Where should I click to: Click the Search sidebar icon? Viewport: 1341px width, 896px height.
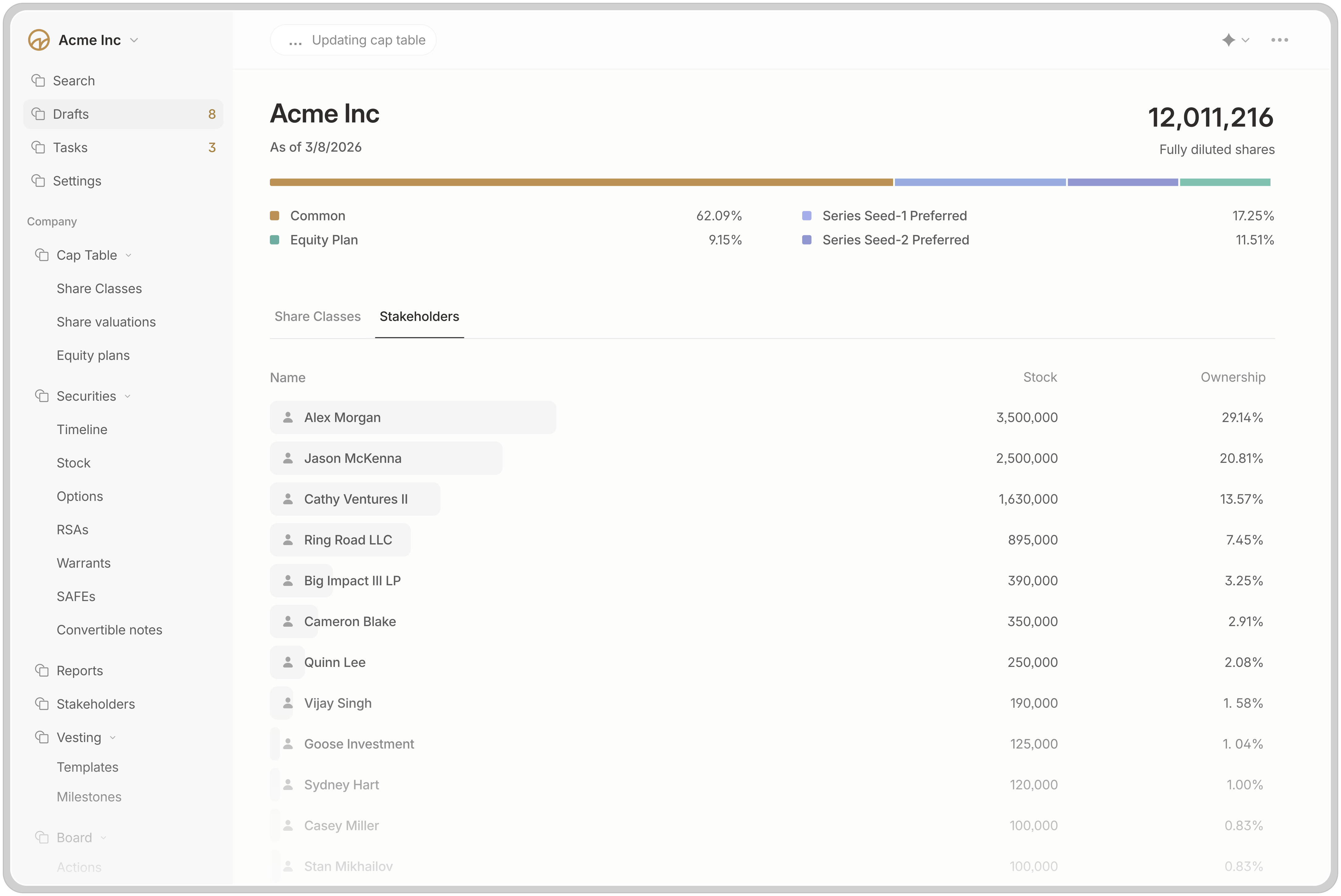point(38,81)
